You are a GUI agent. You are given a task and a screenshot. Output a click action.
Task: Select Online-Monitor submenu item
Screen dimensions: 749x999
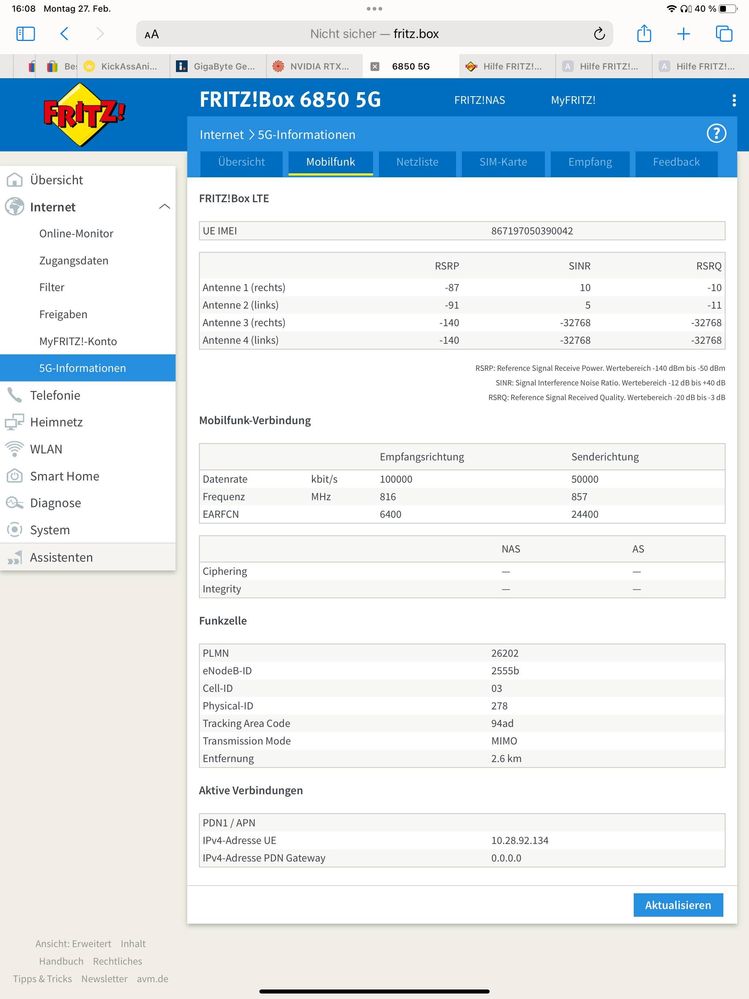click(76, 233)
